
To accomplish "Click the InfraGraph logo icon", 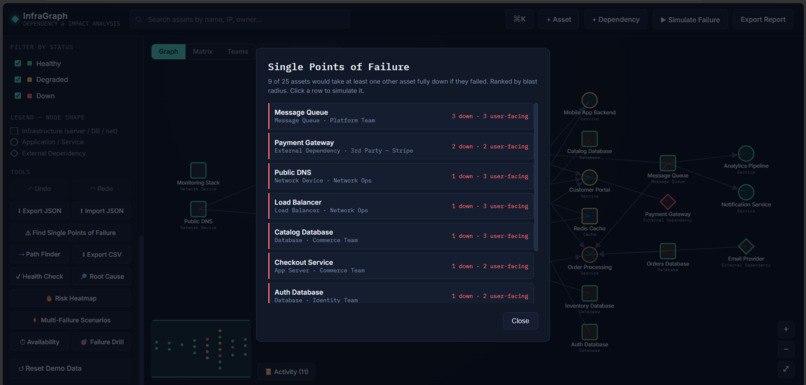I will click(15, 20).
